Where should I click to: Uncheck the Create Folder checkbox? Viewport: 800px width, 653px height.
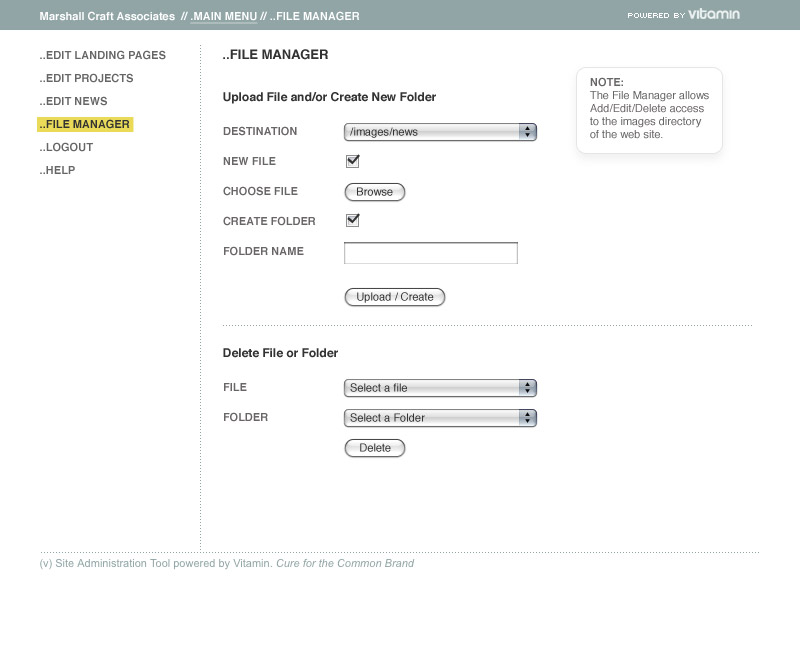click(352, 221)
